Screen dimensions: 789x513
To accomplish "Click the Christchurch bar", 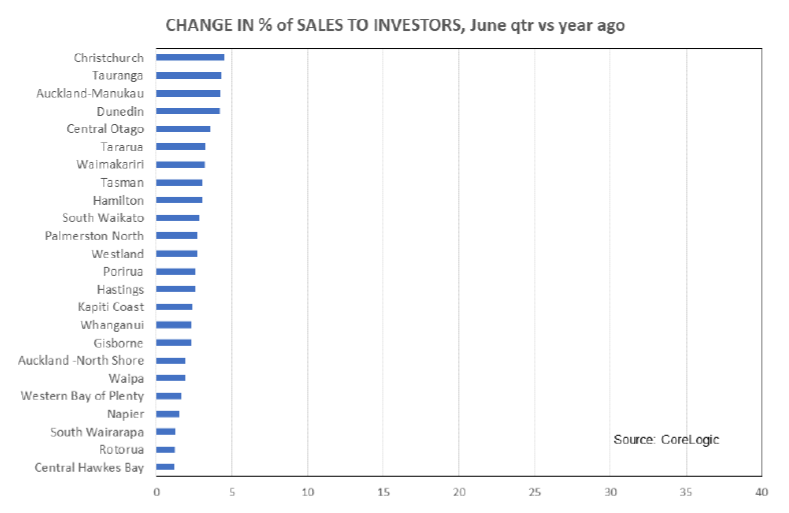I will [190, 58].
